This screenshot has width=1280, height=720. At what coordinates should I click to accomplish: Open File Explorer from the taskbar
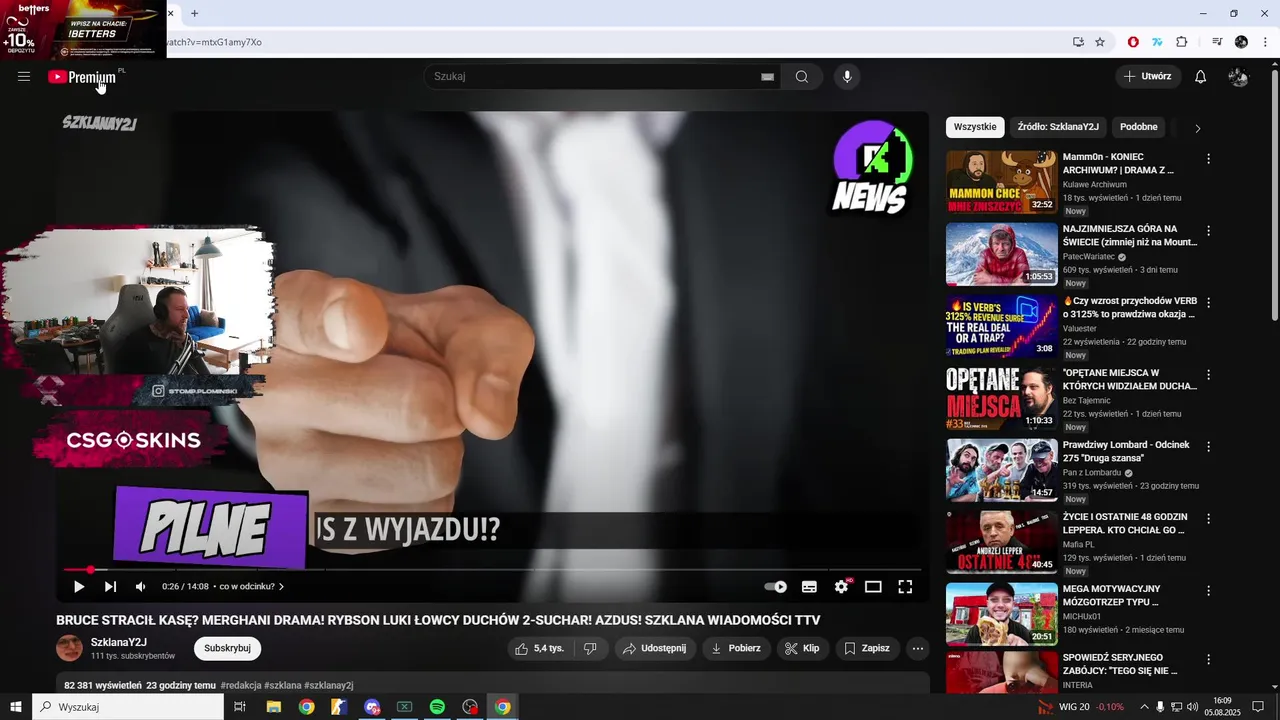point(273,707)
